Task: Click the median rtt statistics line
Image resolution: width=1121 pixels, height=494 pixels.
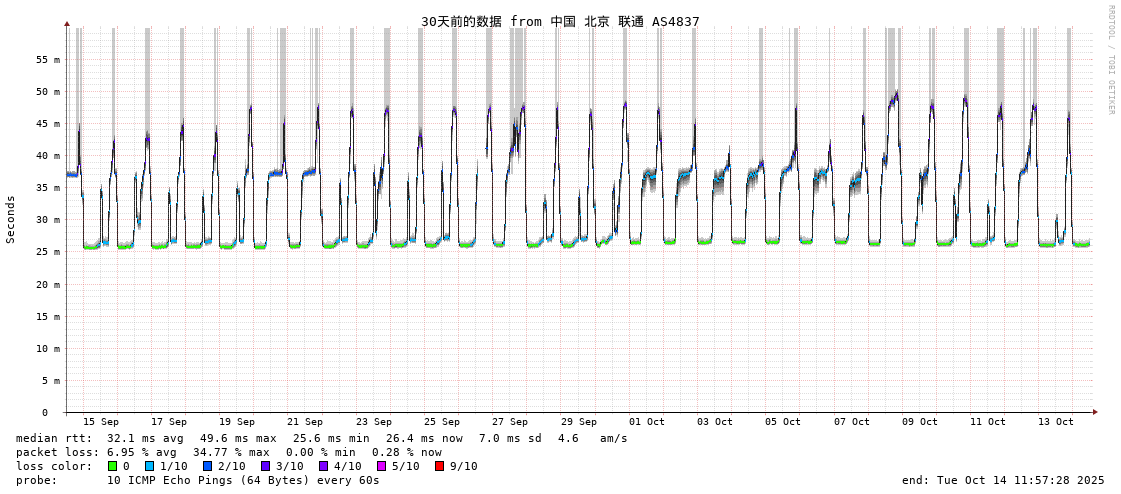Action: click(321, 438)
